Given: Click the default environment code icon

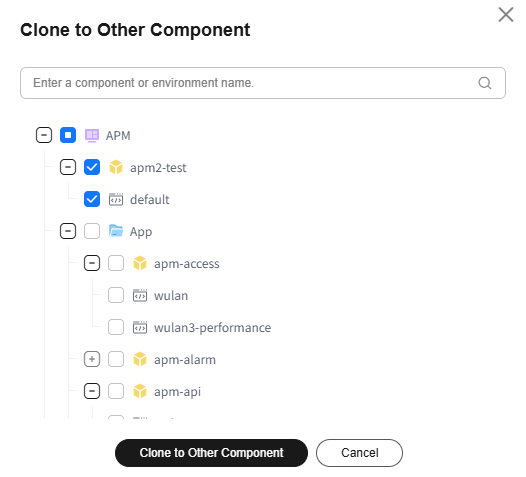Looking at the screenshot, I should coord(116,199).
